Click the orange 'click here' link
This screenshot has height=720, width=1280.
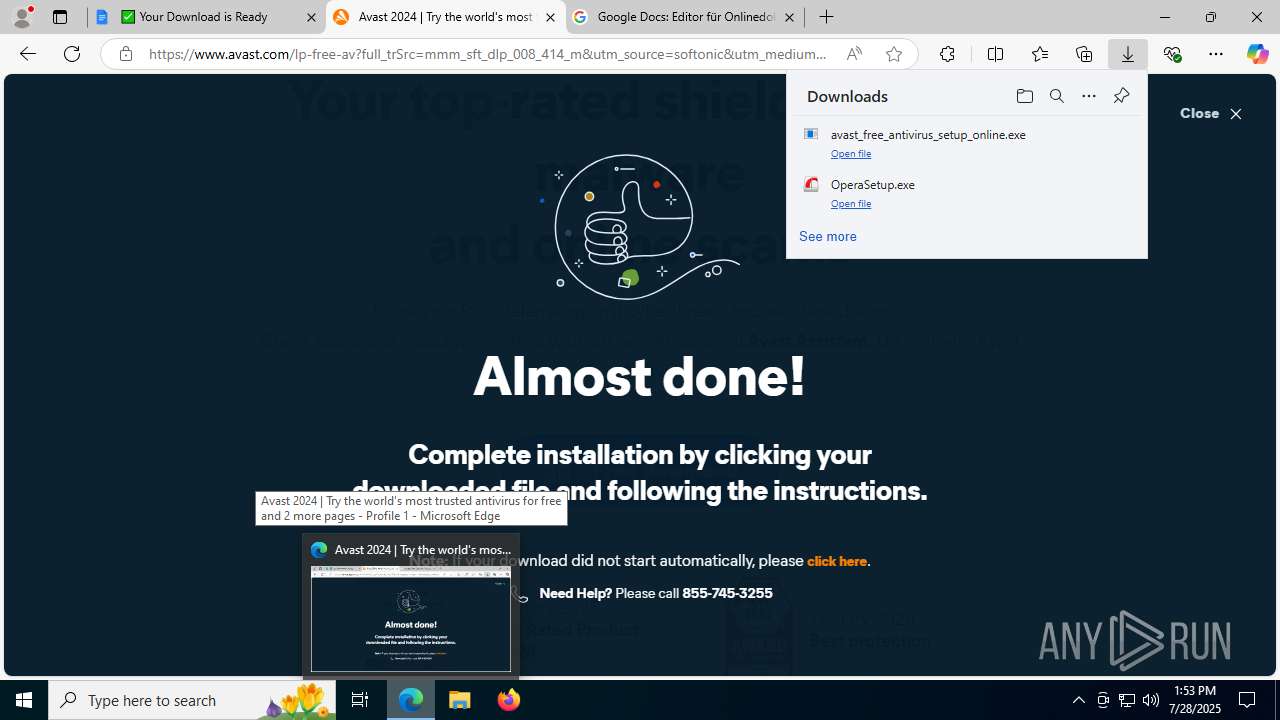tap(837, 561)
